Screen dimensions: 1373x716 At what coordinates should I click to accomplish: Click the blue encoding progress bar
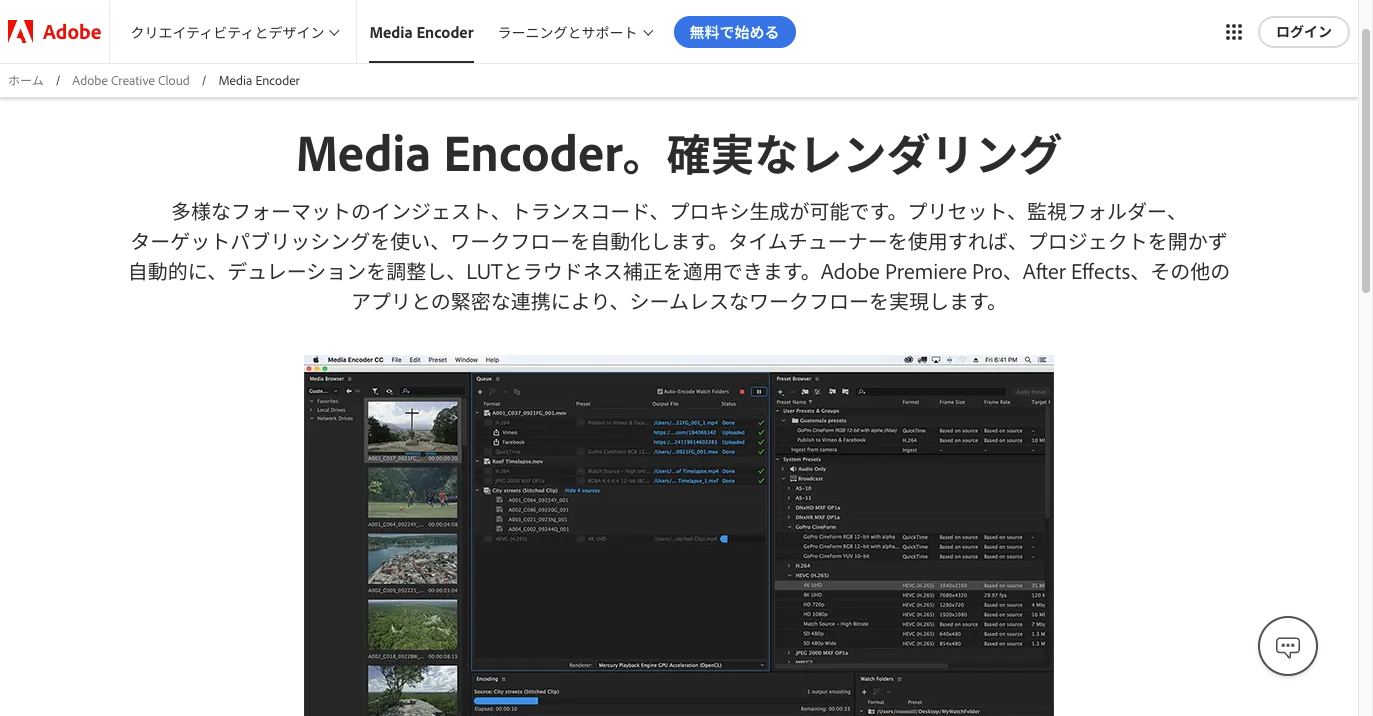pyautogui.click(x=506, y=701)
